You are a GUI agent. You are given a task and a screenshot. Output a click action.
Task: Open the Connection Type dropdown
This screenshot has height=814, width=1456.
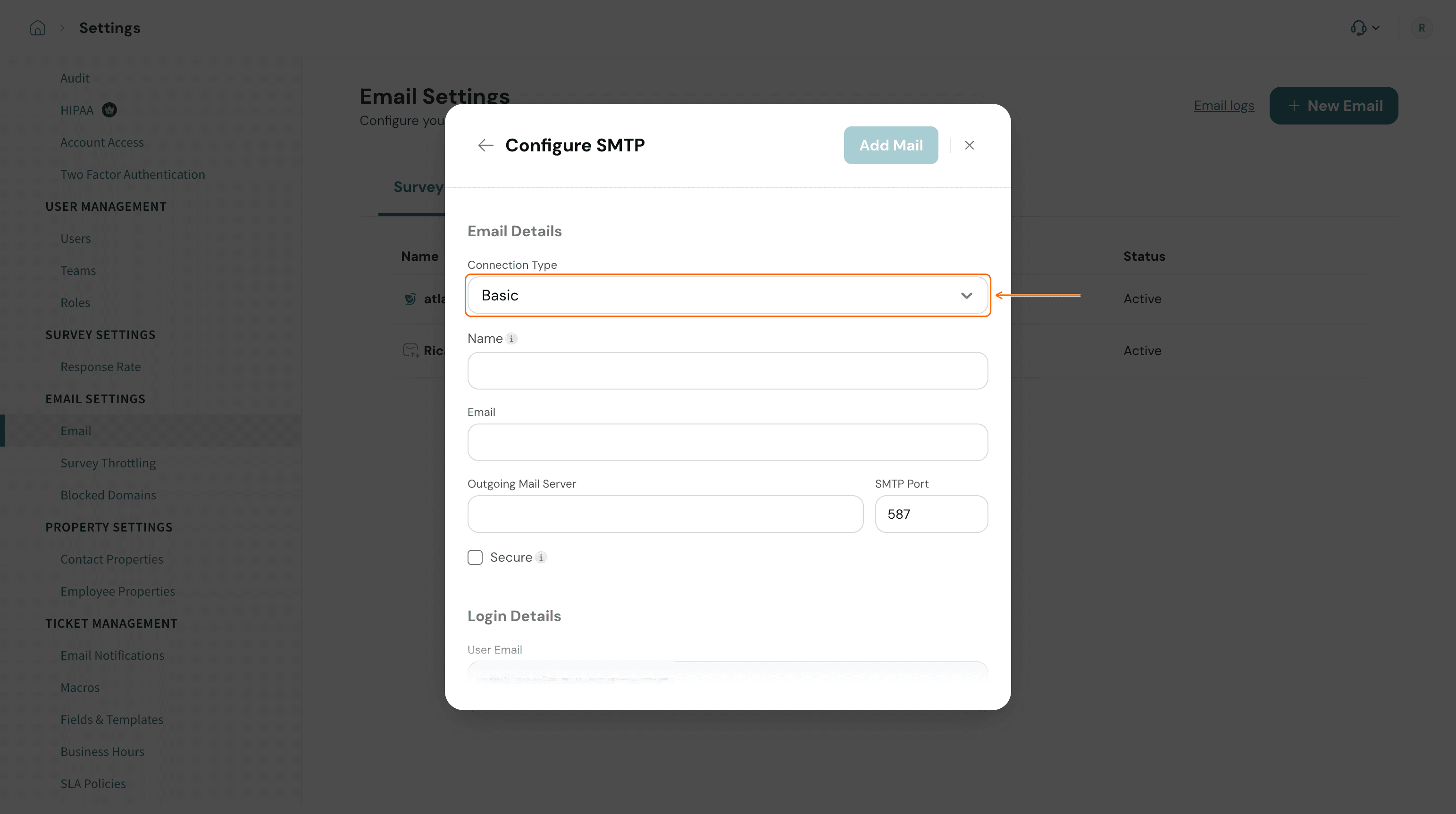point(728,295)
